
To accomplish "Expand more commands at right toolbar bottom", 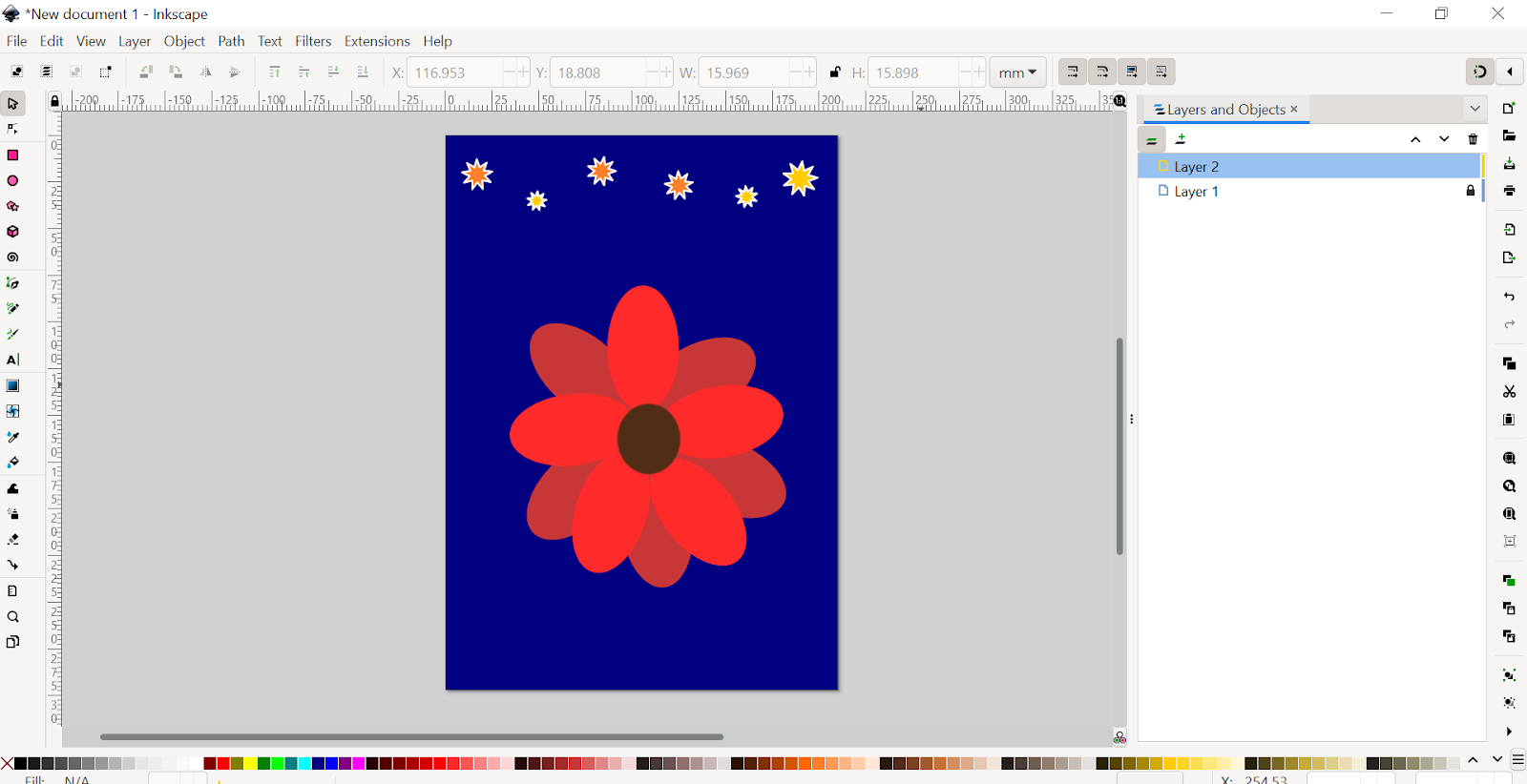I will tap(1509, 732).
